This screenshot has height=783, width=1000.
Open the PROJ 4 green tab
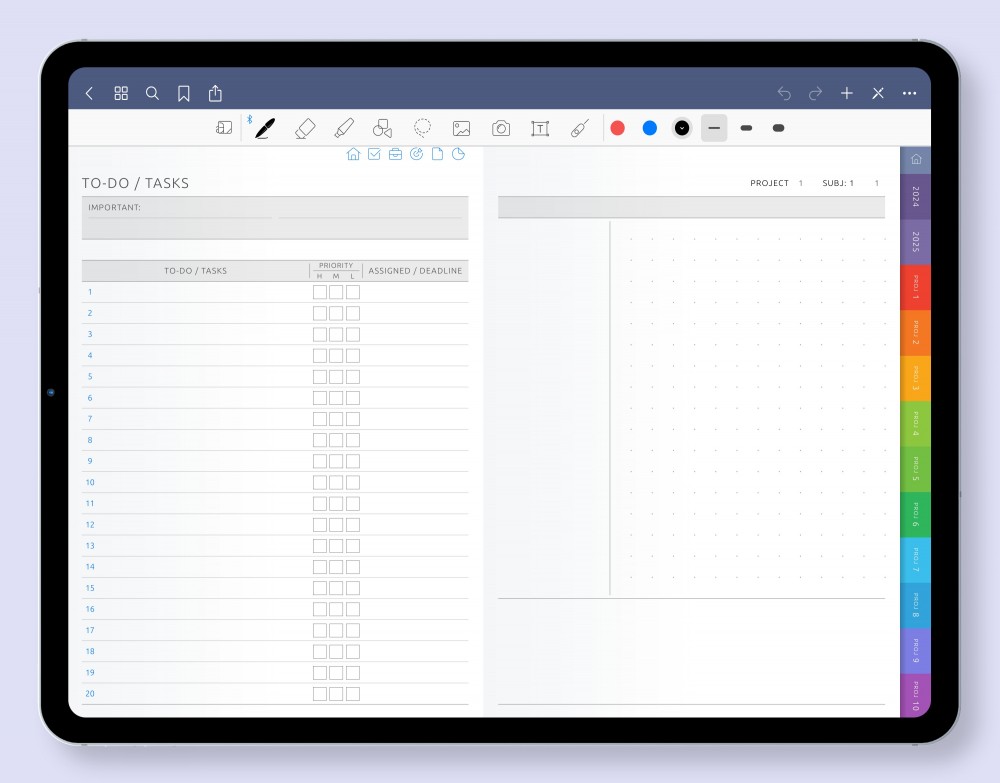916,424
